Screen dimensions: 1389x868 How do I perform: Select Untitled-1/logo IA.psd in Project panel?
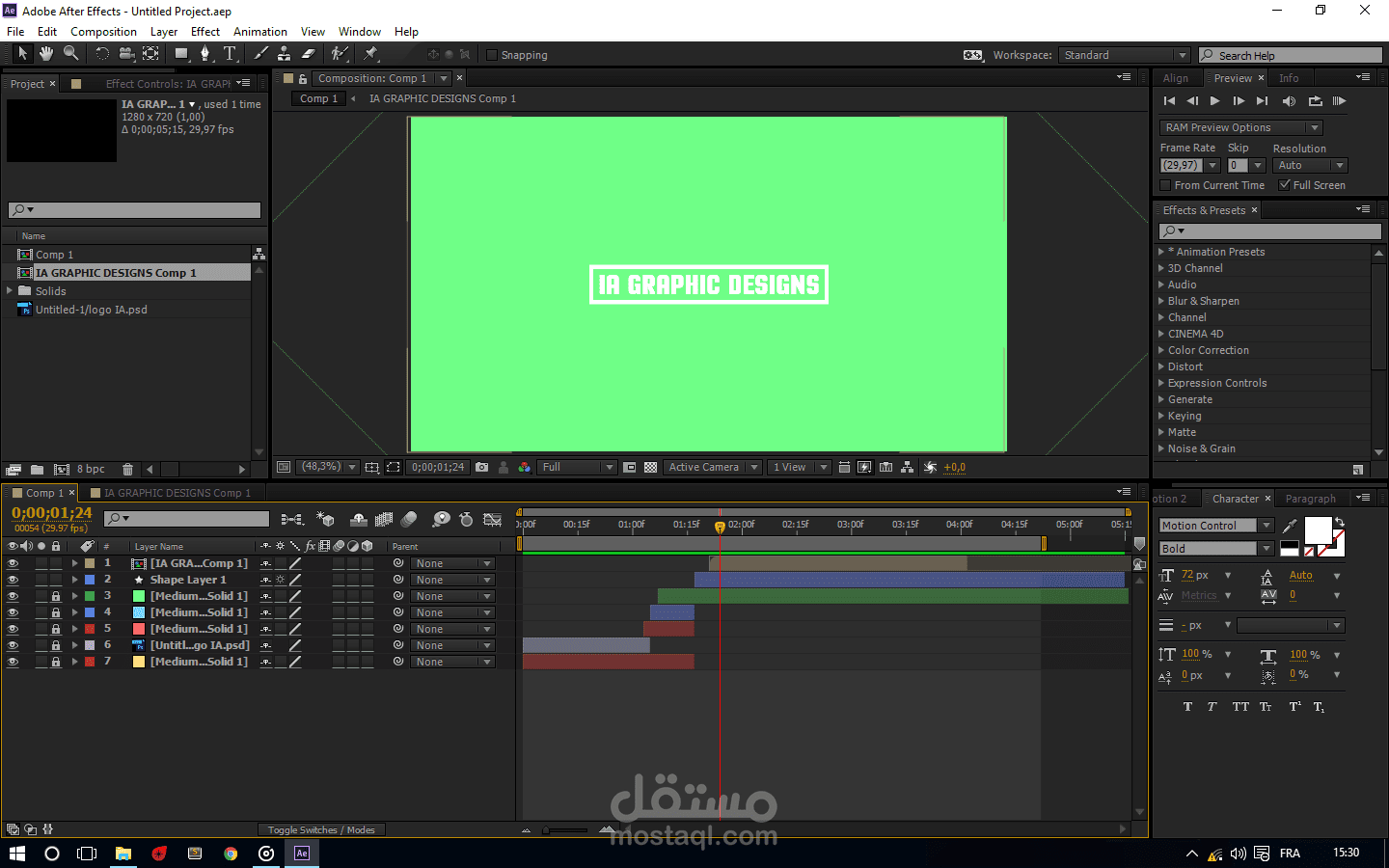(92, 310)
